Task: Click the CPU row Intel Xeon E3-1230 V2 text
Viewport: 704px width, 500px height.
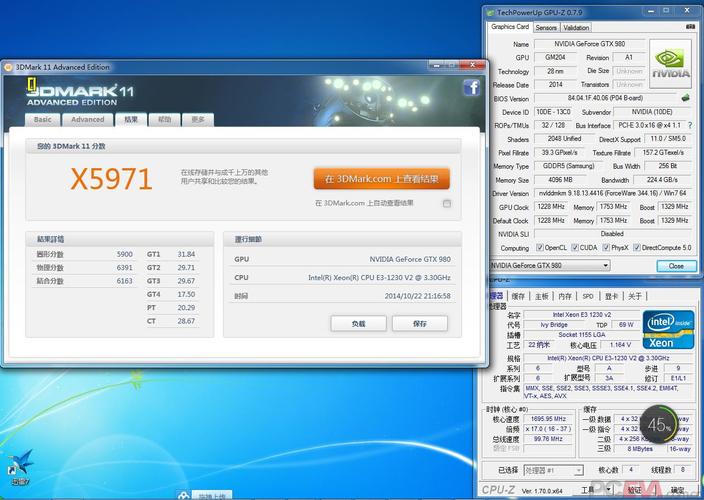Action: (x=379, y=278)
